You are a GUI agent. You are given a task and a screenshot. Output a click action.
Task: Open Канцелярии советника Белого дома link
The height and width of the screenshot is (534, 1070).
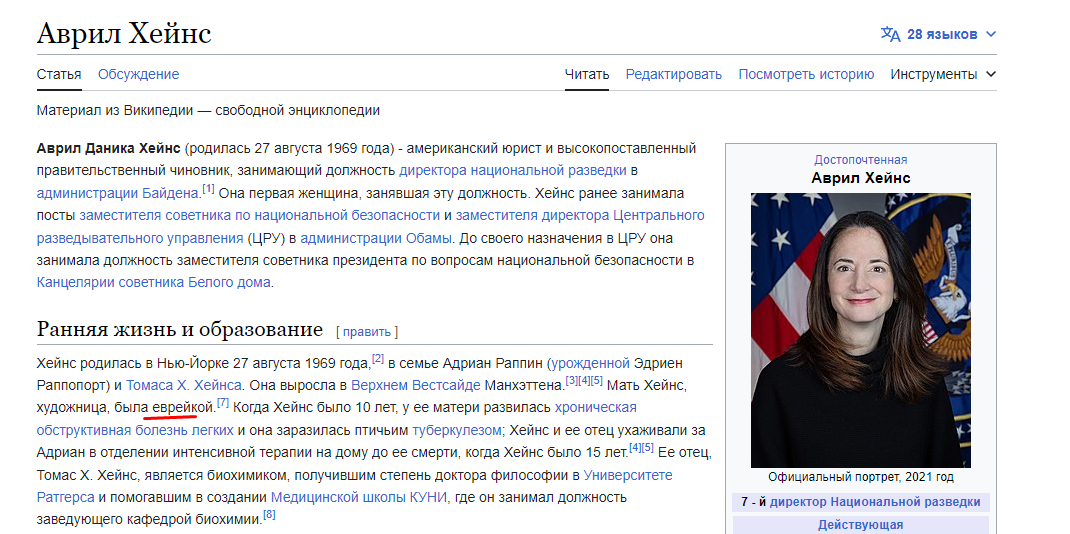[x=153, y=282]
